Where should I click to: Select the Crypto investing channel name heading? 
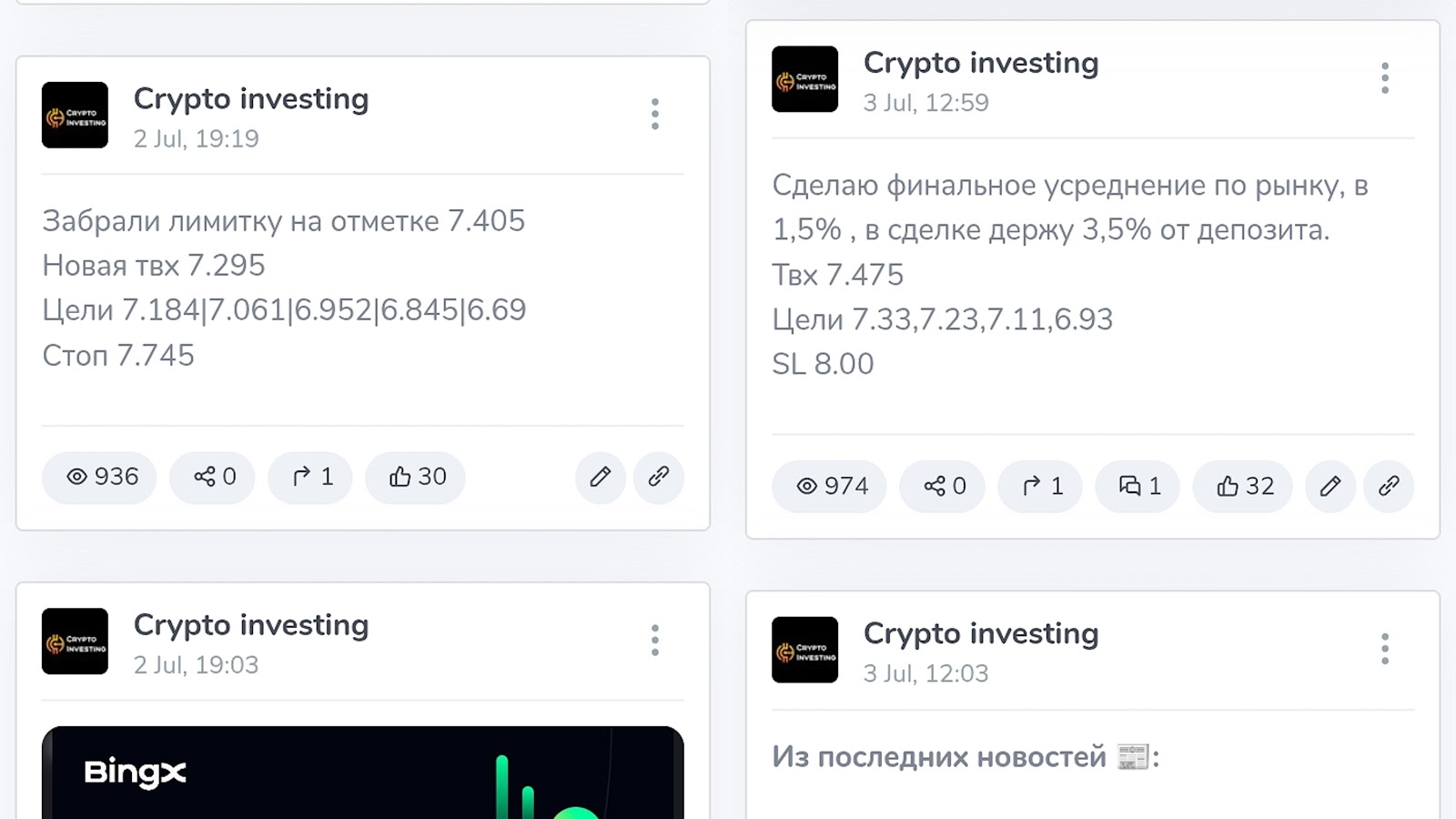pyautogui.click(x=251, y=98)
